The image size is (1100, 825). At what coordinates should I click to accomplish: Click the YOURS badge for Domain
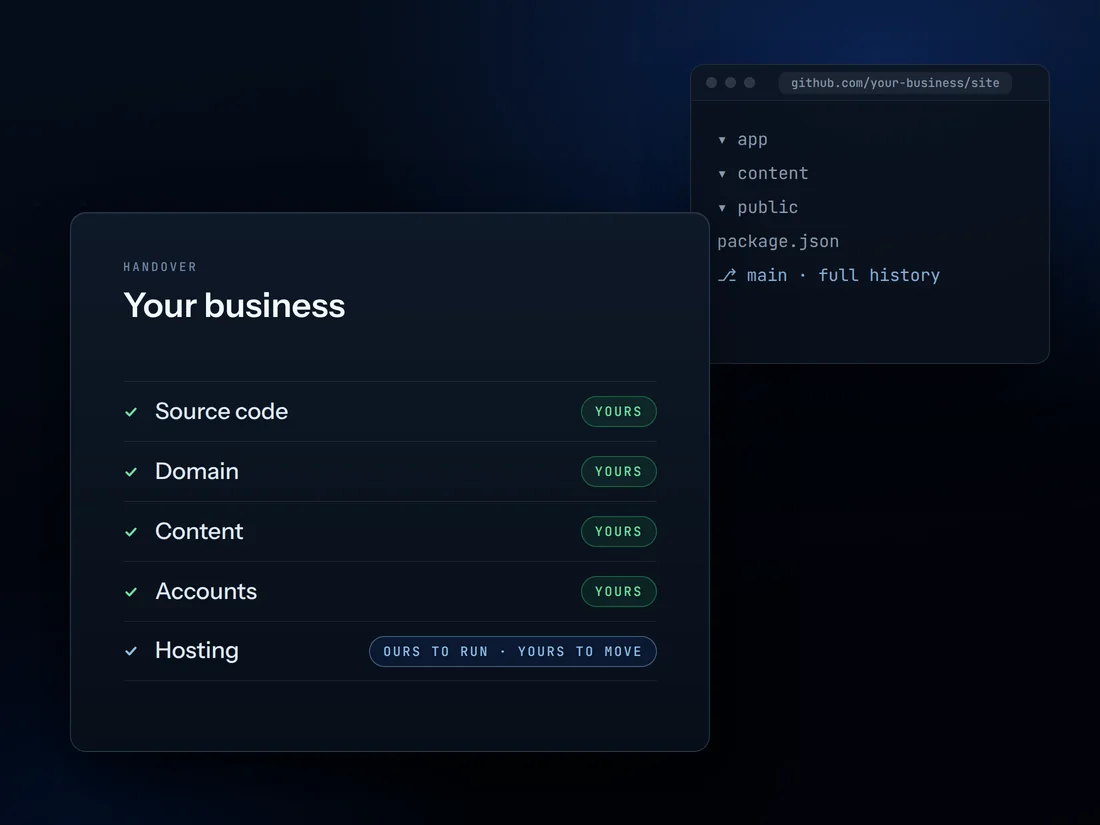click(x=619, y=471)
